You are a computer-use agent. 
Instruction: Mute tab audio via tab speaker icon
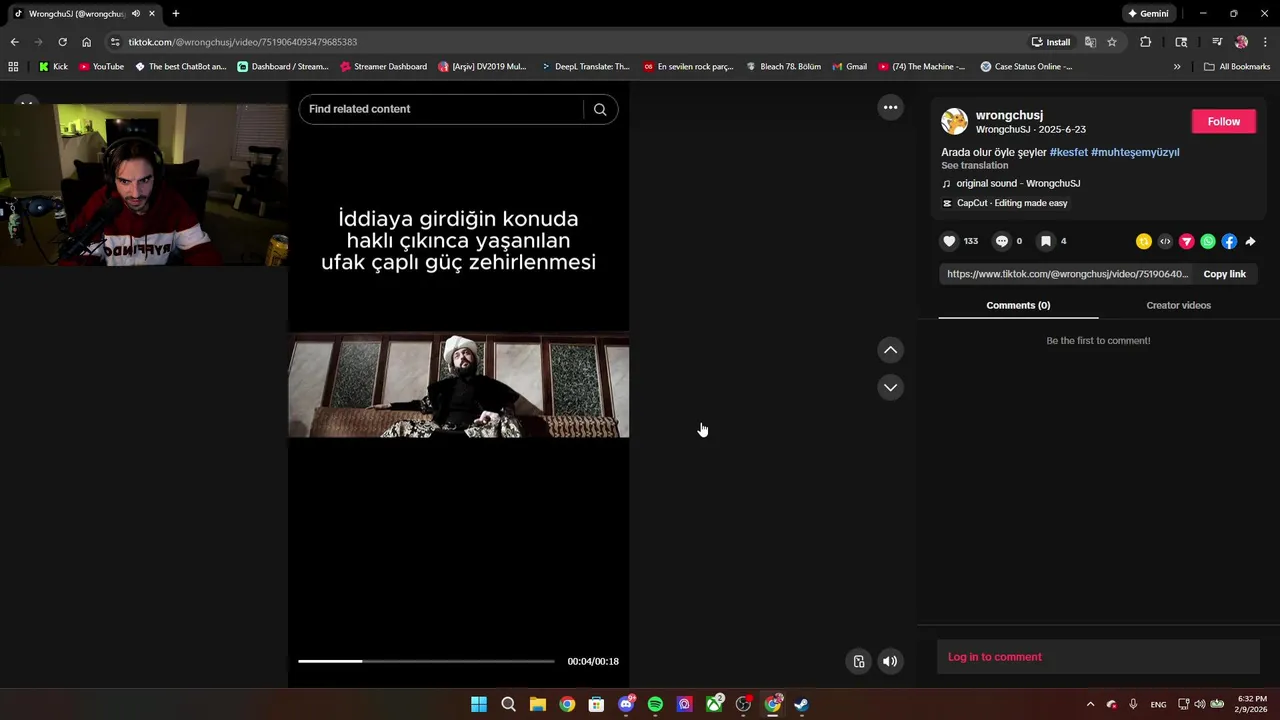point(135,14)
